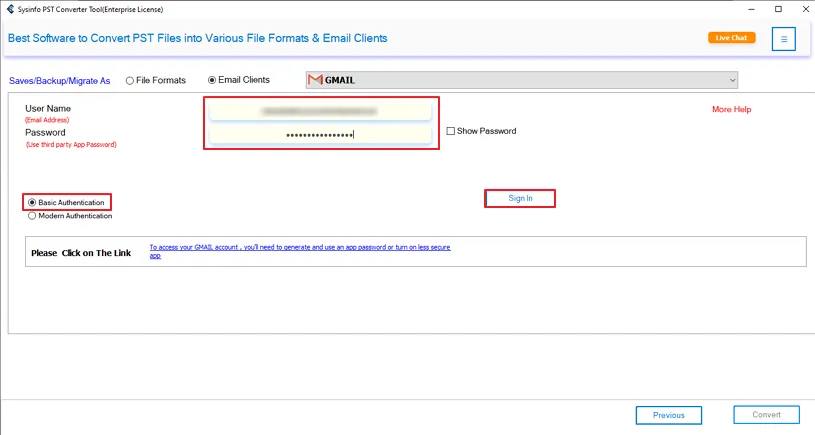Click 'Use third party App Password' hint

click(x=71, y=144)
